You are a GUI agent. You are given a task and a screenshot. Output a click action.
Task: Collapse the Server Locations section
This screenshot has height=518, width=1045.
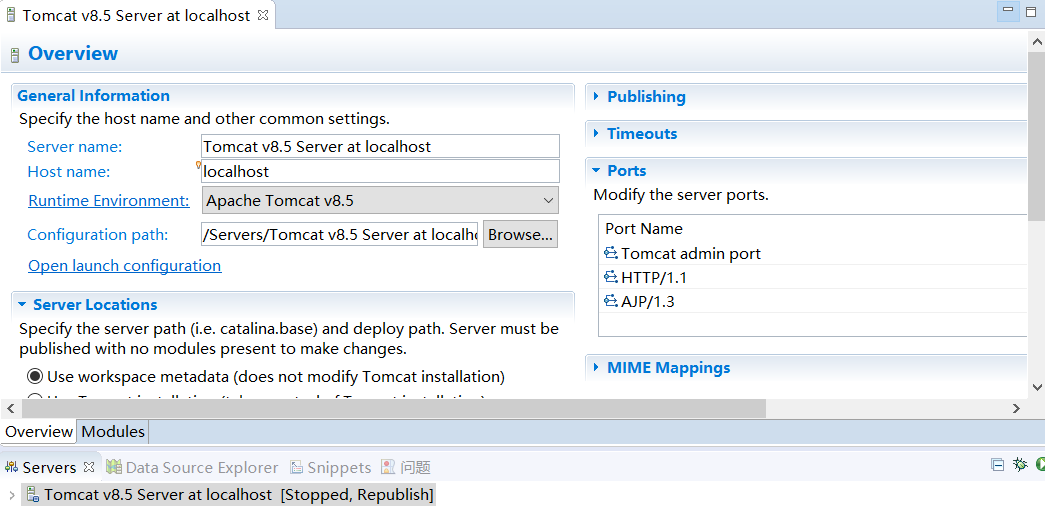tap(22, 305)
